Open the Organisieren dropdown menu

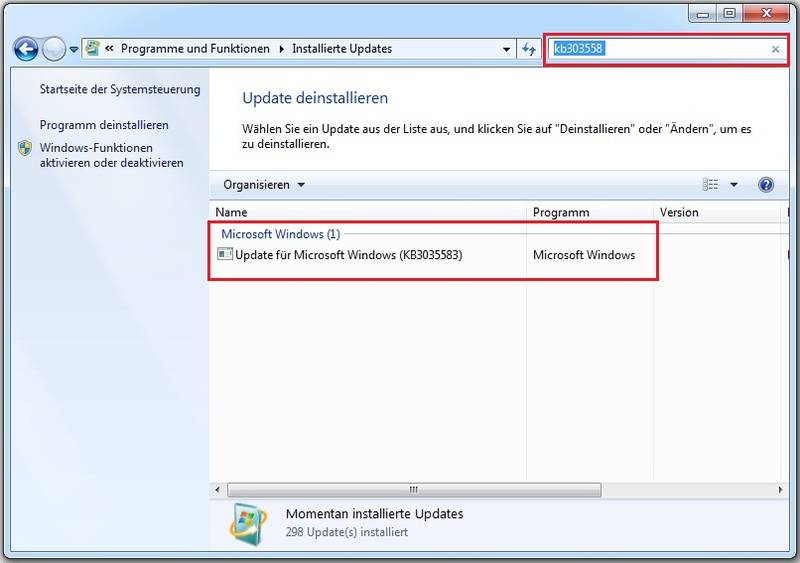(x=264, y=185)
